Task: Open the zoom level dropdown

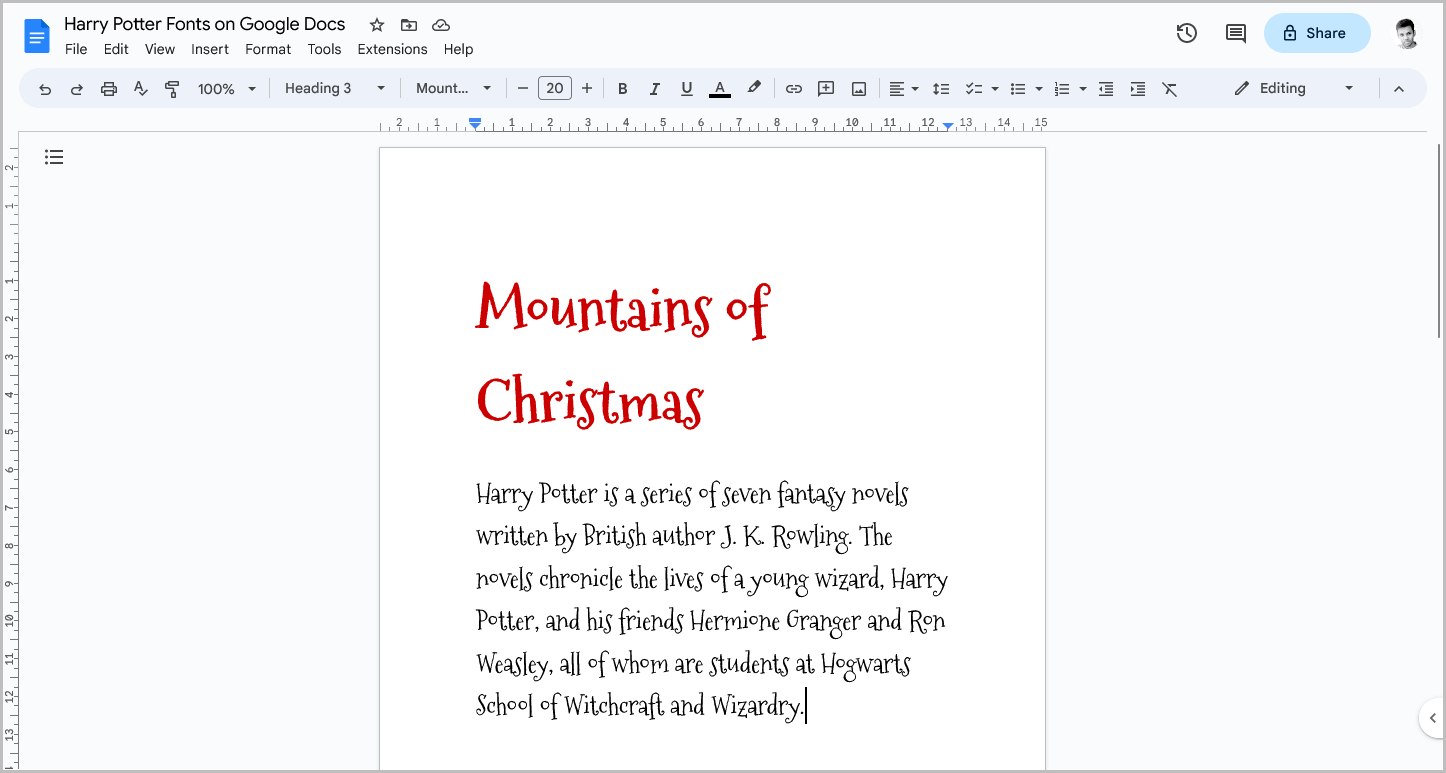Action: pyautogui.click(x=226, y=88)
